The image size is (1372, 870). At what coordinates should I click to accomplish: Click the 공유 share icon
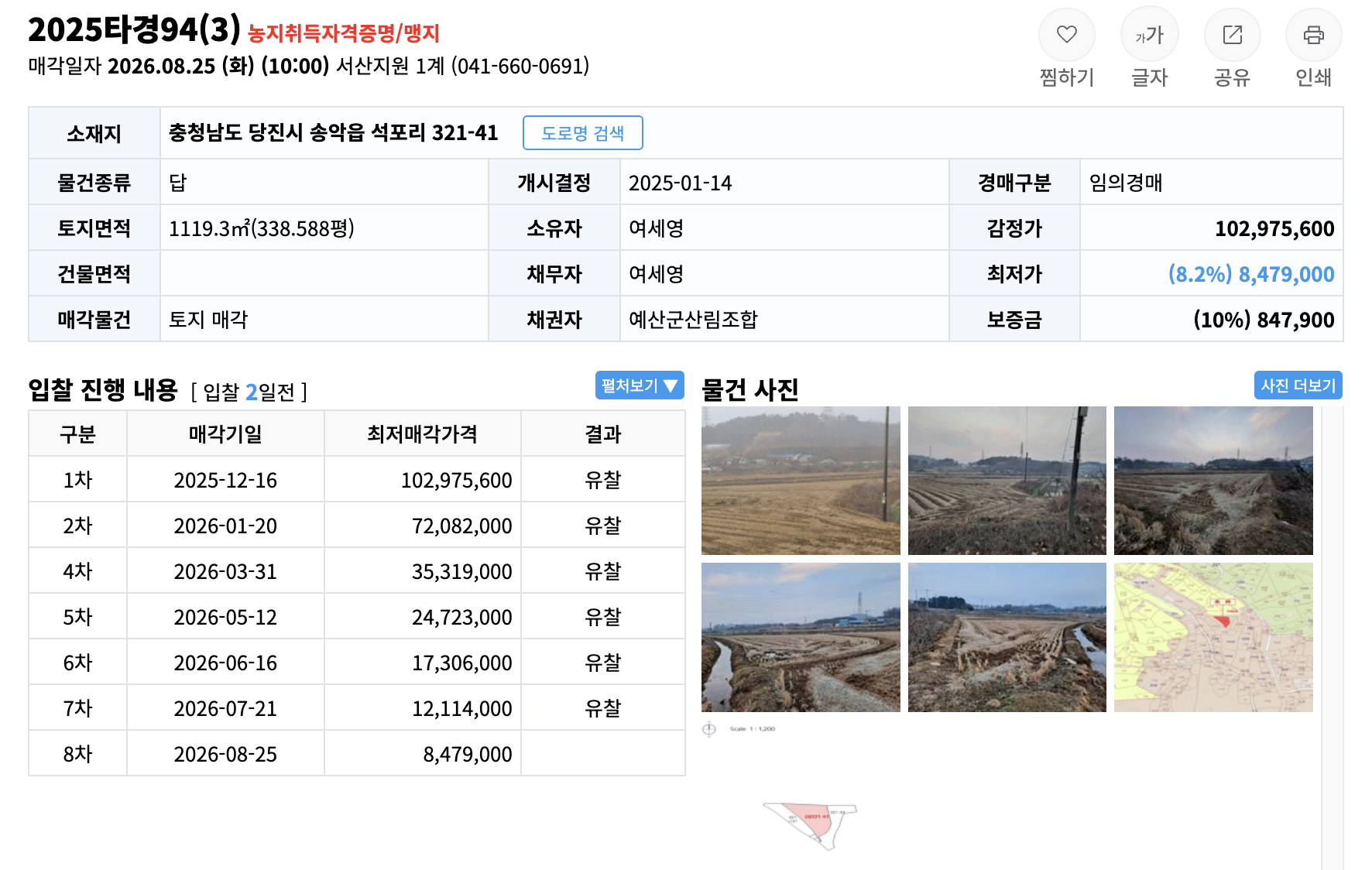coord(1232,35)
